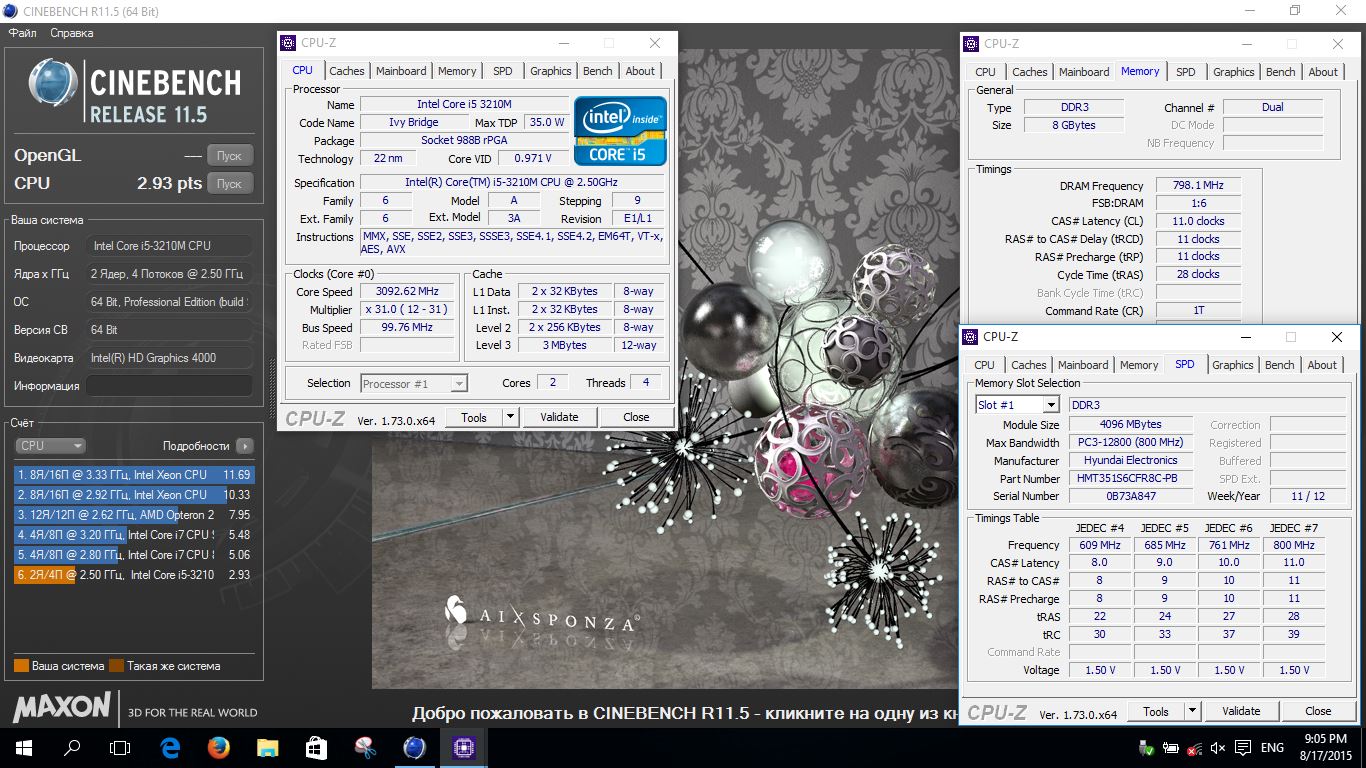Open the Tools dropdown arrow in SPD window

click(1192, 711)
